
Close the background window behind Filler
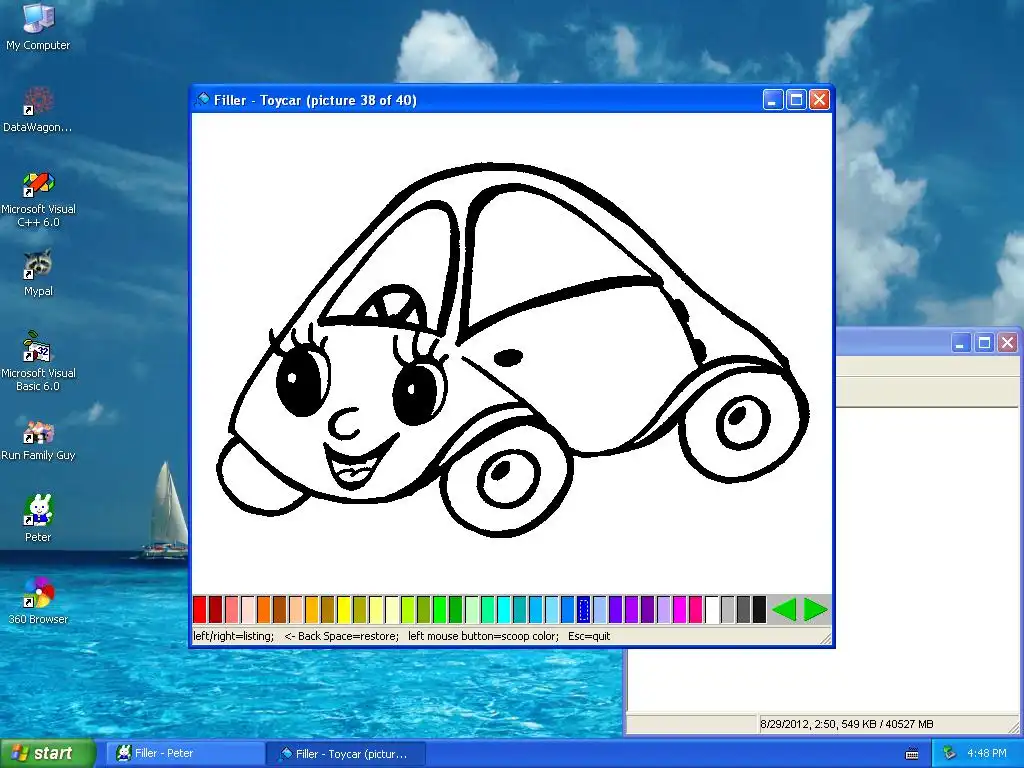pos(1008,343)
